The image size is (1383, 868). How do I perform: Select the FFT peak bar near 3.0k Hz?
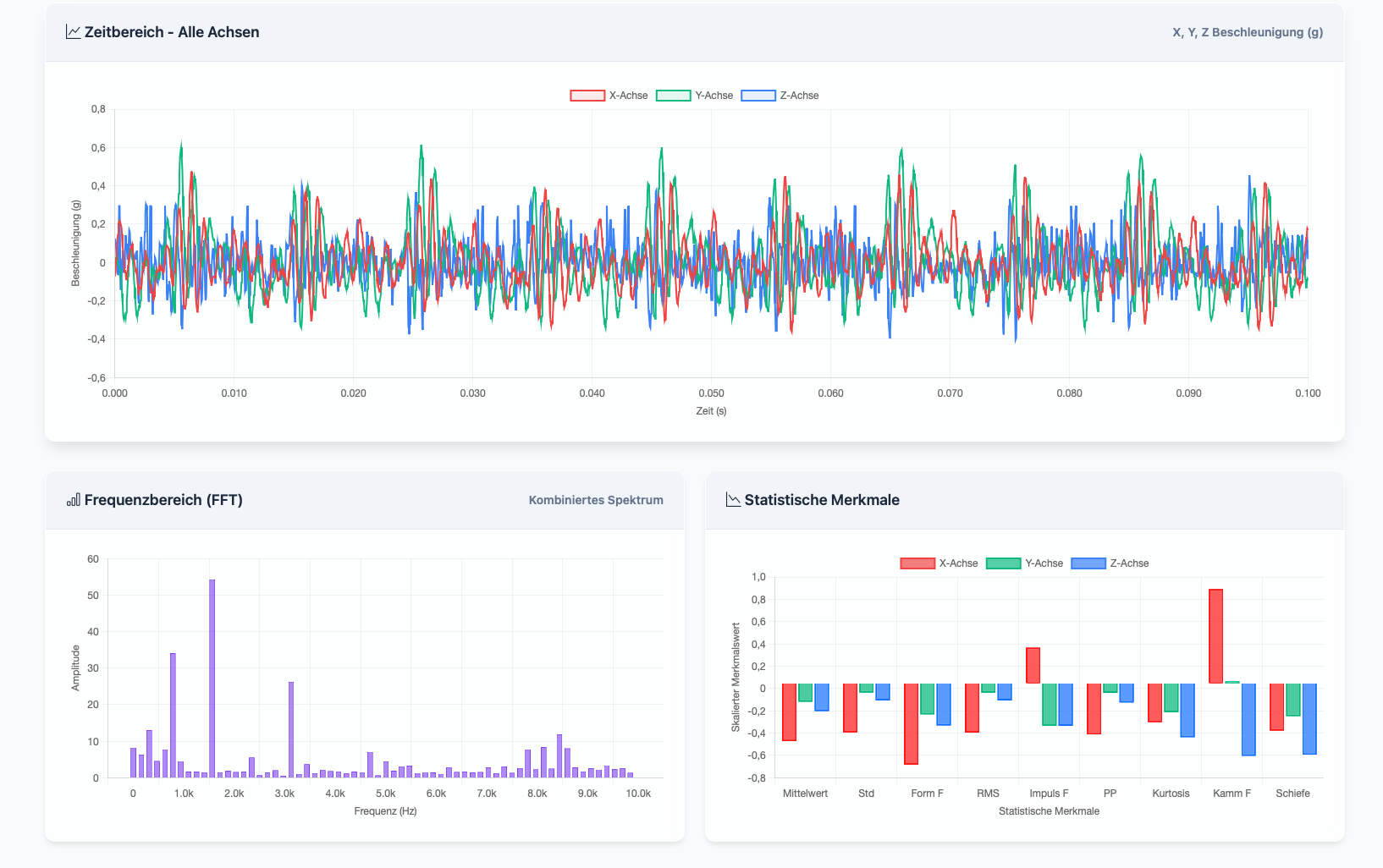(291, 728)
